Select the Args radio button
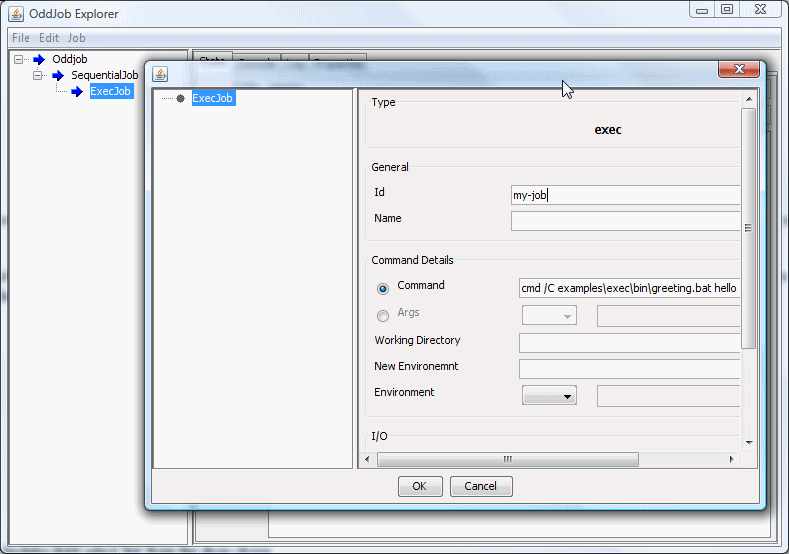Image resolution: width=789 pixels, height=554 pixels. coord(383,316)
